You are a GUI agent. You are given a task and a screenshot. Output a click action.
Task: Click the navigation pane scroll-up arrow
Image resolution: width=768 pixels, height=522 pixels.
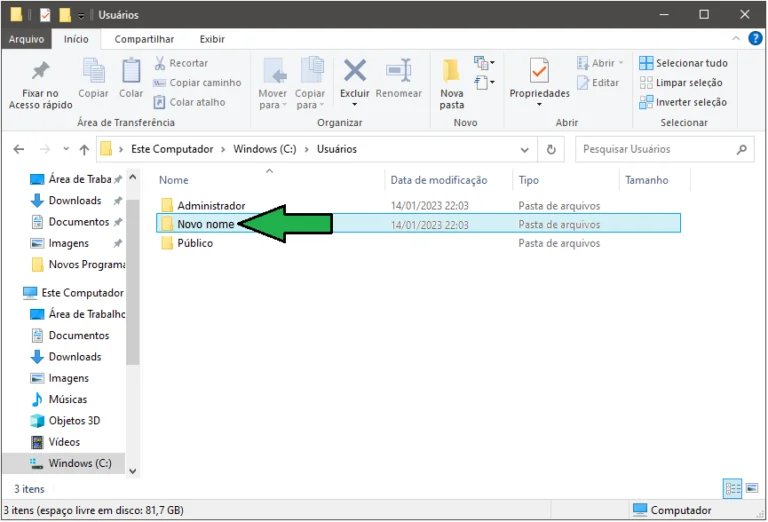pos(133,177)
